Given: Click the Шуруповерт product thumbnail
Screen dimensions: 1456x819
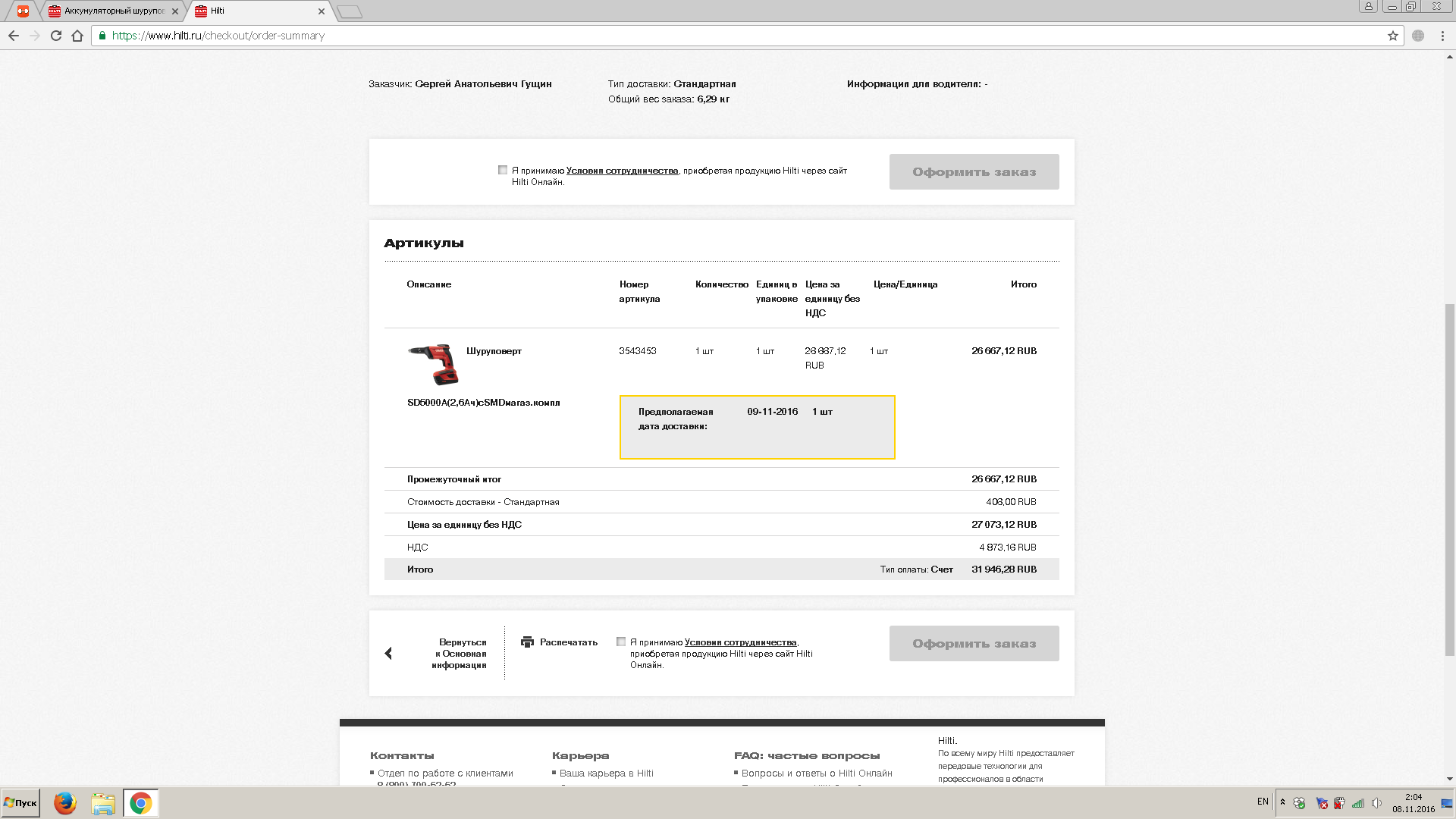Looking at the screenshot, I should (x=434, y=364).
